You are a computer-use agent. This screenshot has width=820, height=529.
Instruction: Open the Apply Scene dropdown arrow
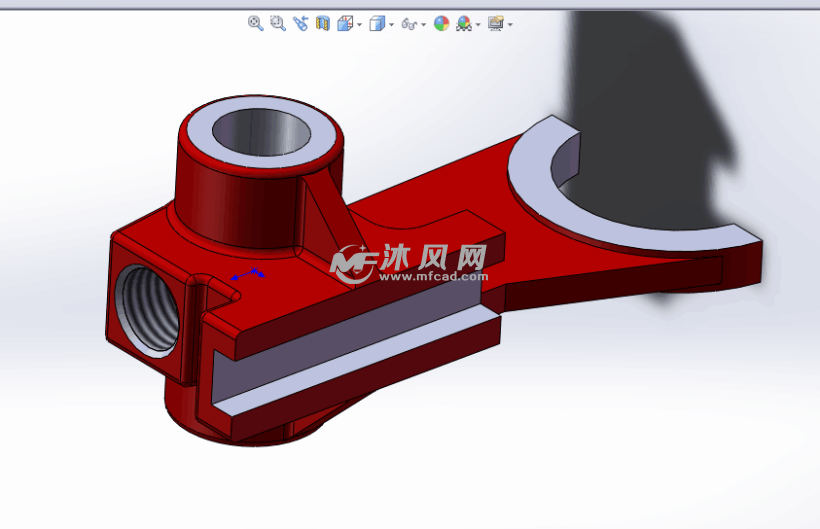pos(478,24)
